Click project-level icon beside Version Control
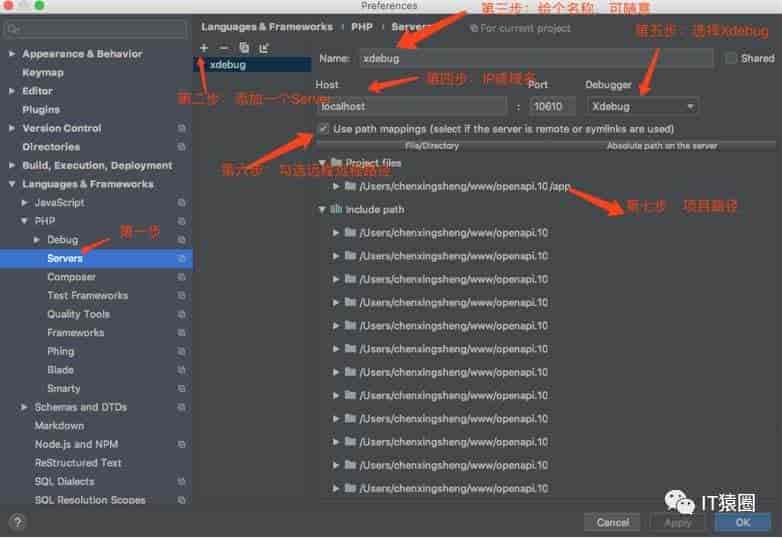The width and height of the screenshot is (782, 538). pos(181,129)
